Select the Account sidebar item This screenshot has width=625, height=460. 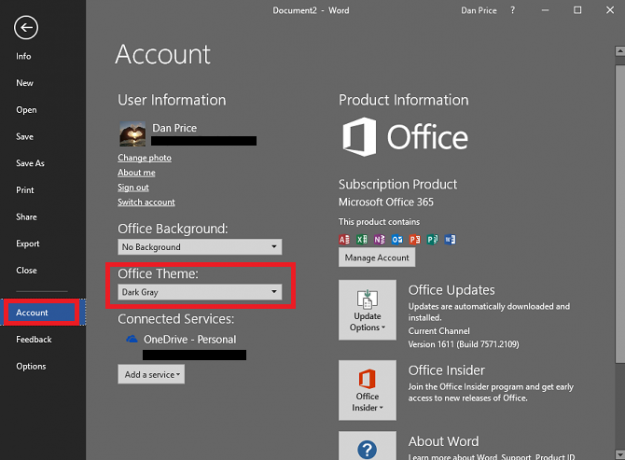[x=42, y=313]
